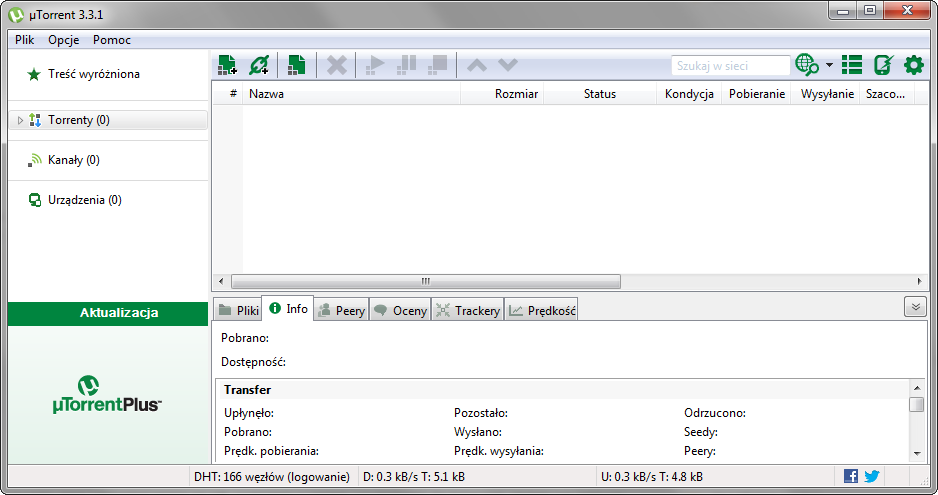Click Add Torrent from URL icon
The height and width of the screenshot is (495, 938).
[259, 65]
